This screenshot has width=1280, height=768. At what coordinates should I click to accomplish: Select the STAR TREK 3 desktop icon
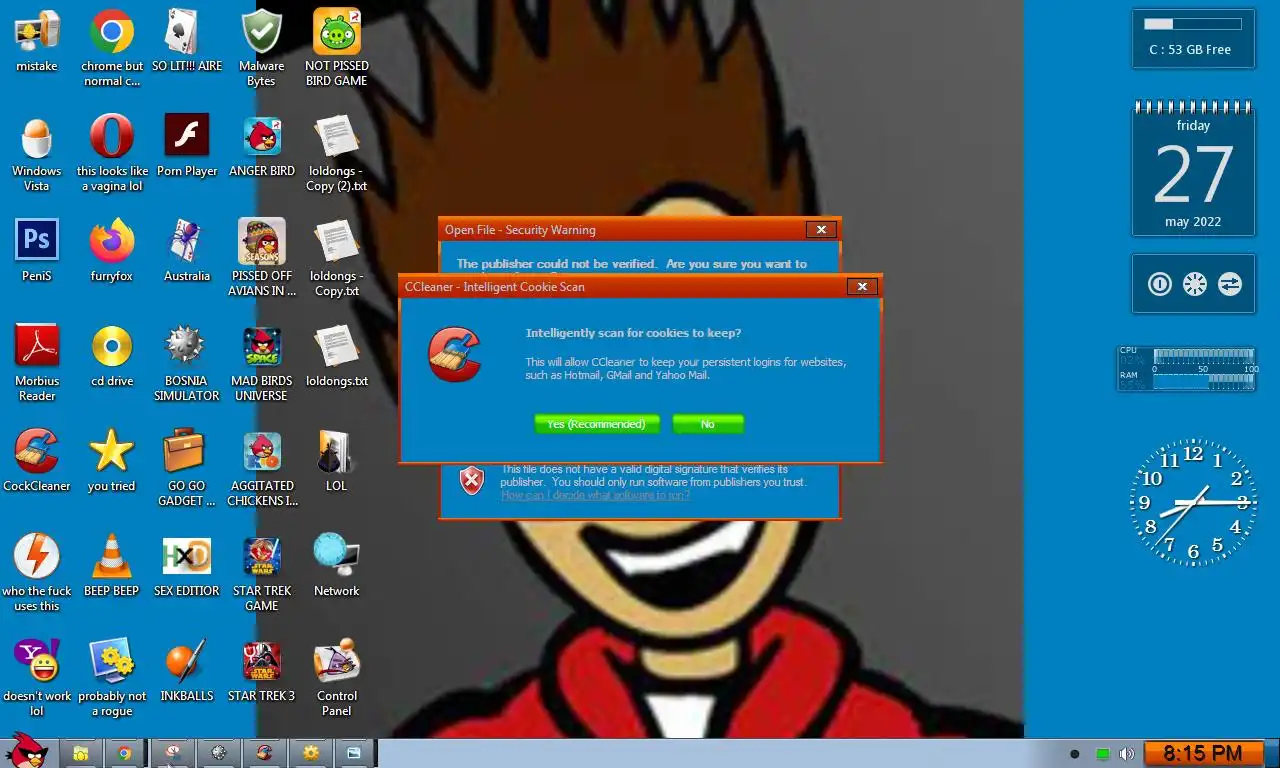point(262,671)
